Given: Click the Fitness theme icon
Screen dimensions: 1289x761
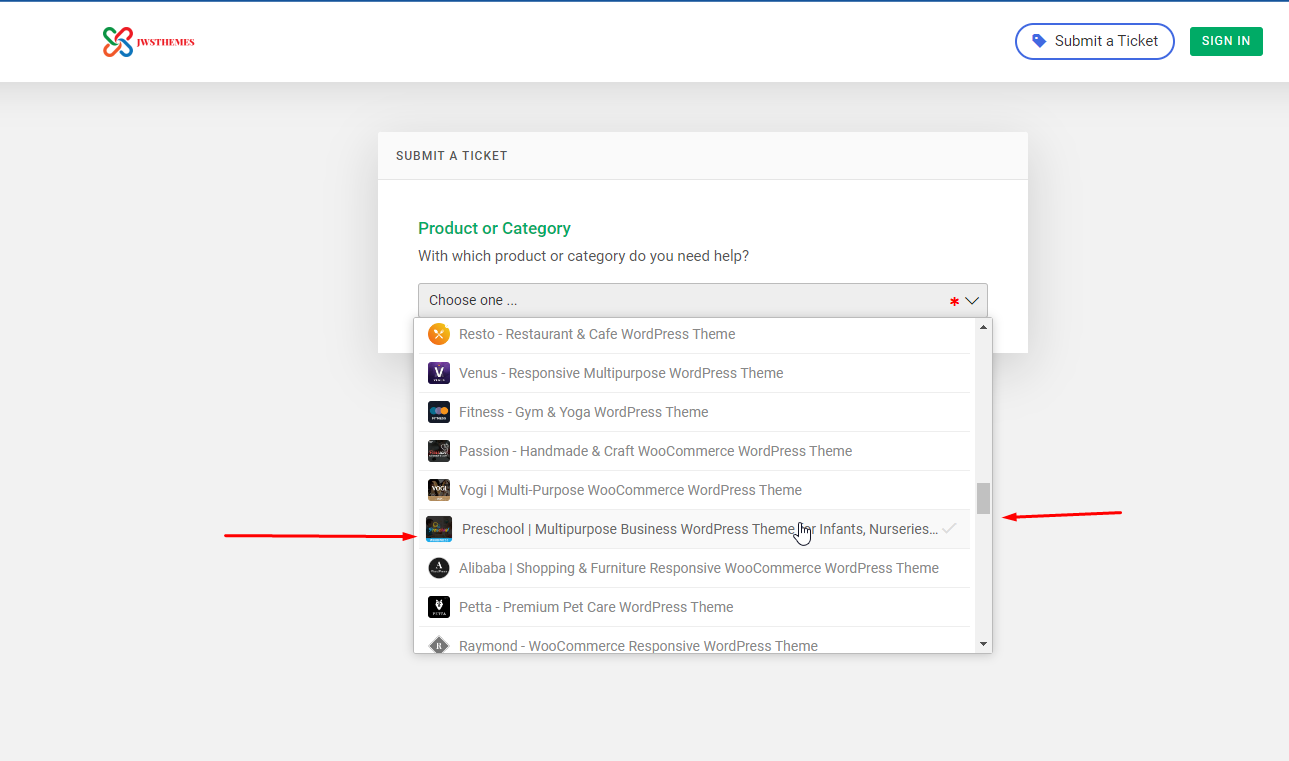Looking at the screenshot, I should tap(438, 412).
